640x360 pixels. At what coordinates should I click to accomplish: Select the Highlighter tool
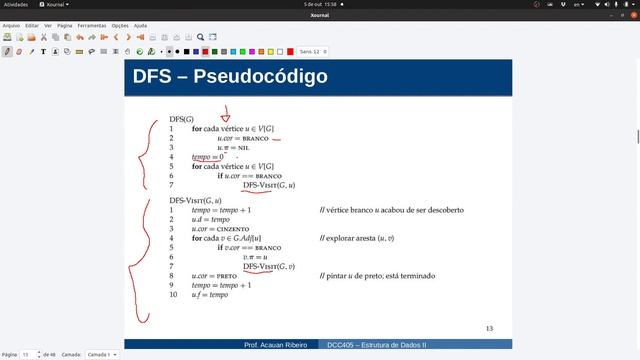(x=31, y=52)
